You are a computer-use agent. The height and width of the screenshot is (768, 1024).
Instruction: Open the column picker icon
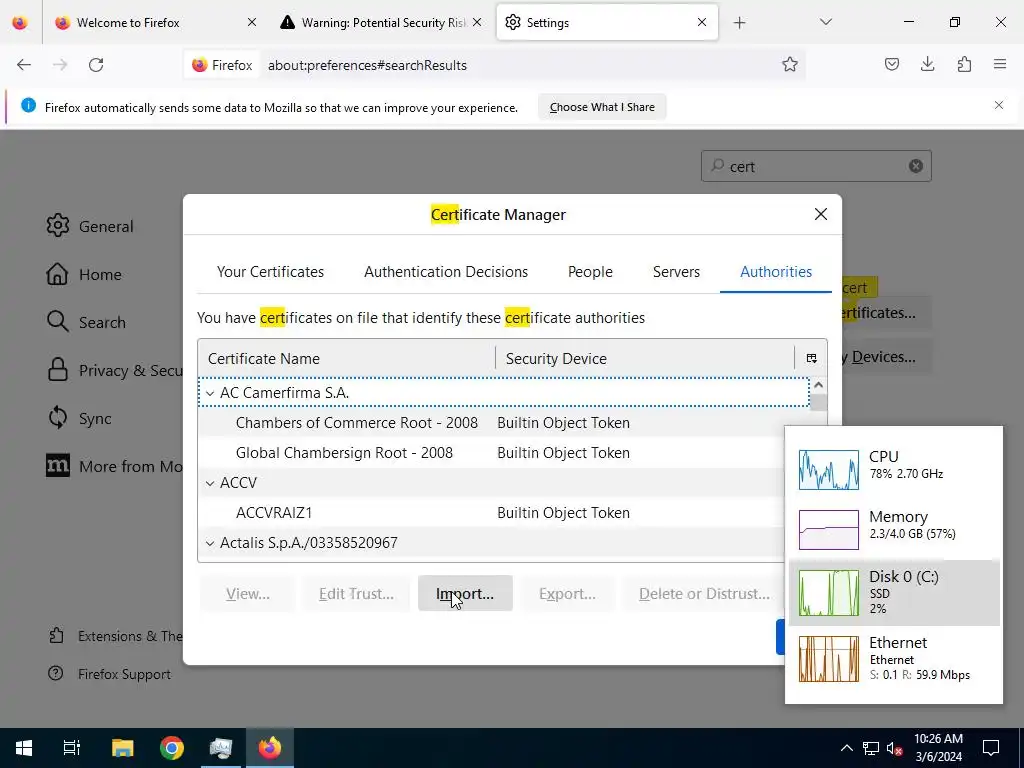(811, 359)
